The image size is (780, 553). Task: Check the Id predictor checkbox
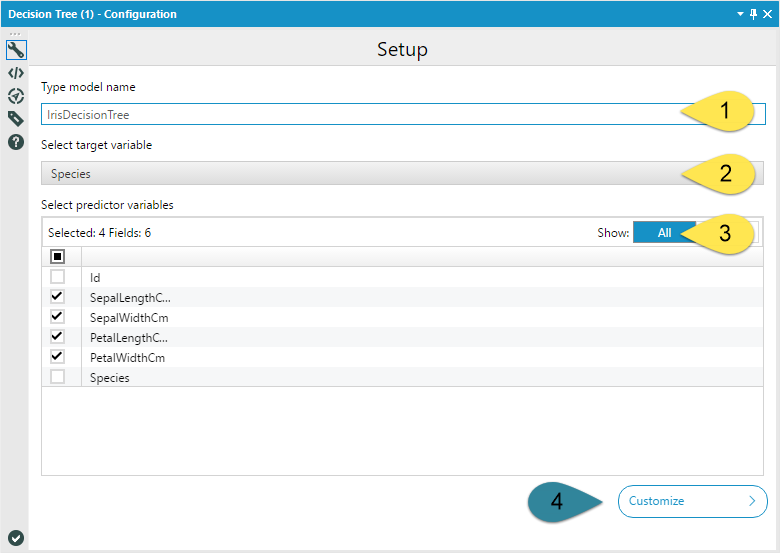pyautogui.click(x=58, y=276)
